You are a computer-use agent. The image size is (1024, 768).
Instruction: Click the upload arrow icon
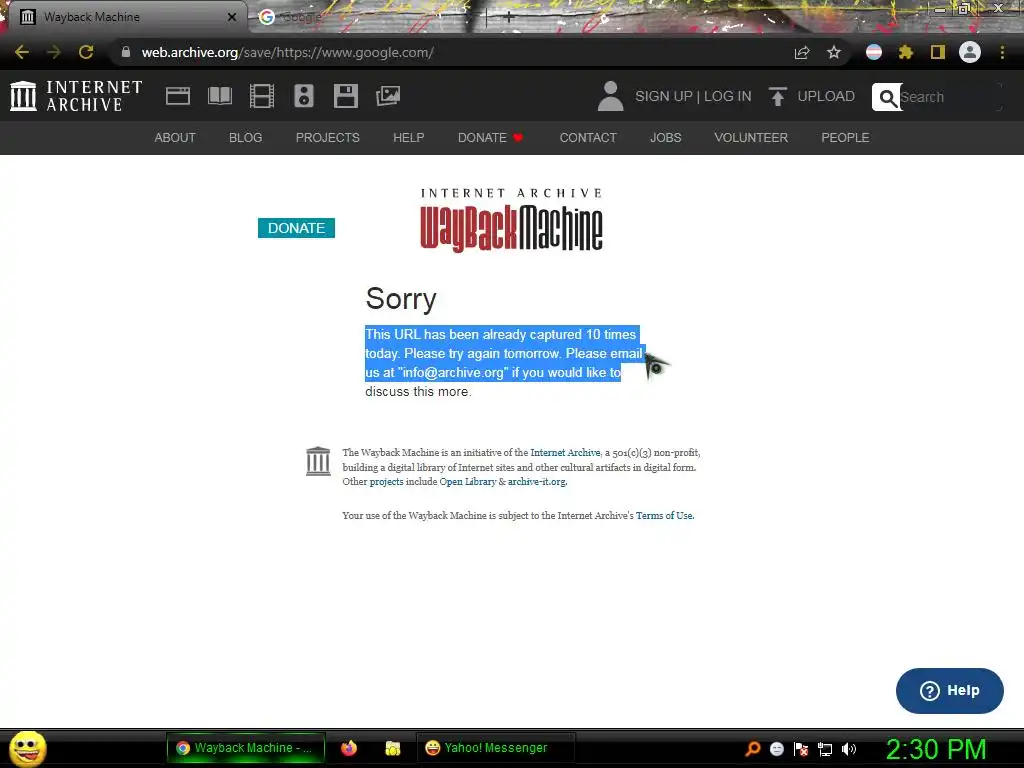[777, 96]
